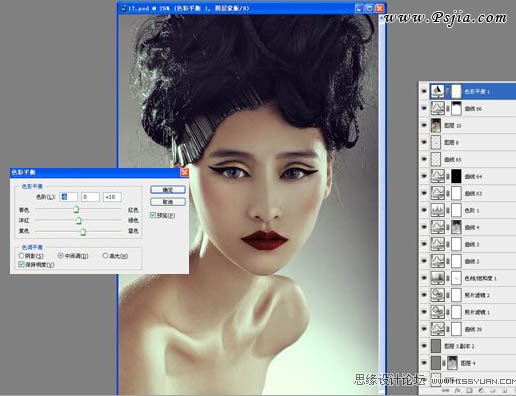Click the create new layer icon at panel bottom
Image resolution: width=516 pixels, height=396 pixels.
pyautogui.click(x=505, y=390)
